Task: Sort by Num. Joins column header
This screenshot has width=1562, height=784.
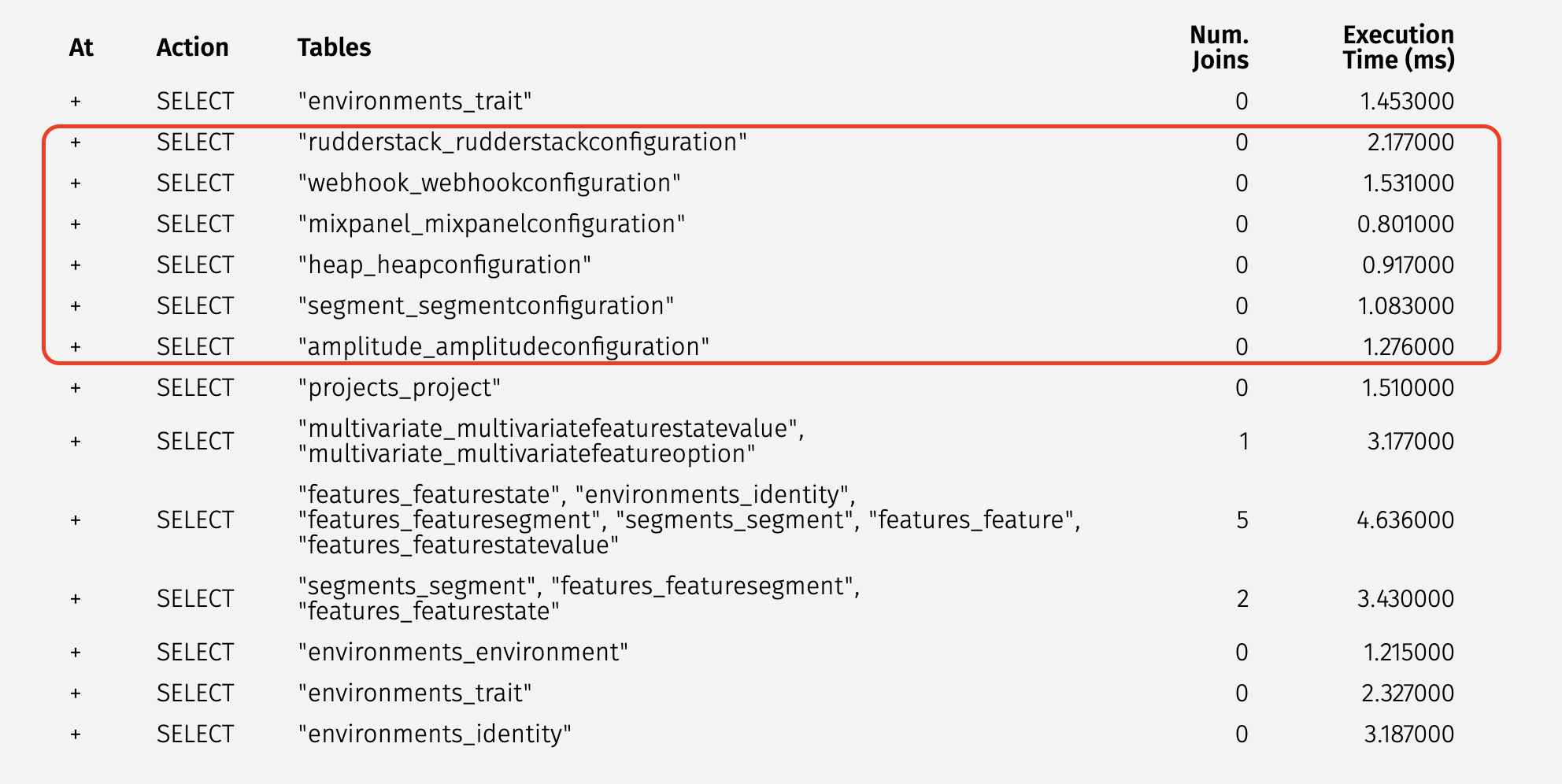Action: point(1220,47)
